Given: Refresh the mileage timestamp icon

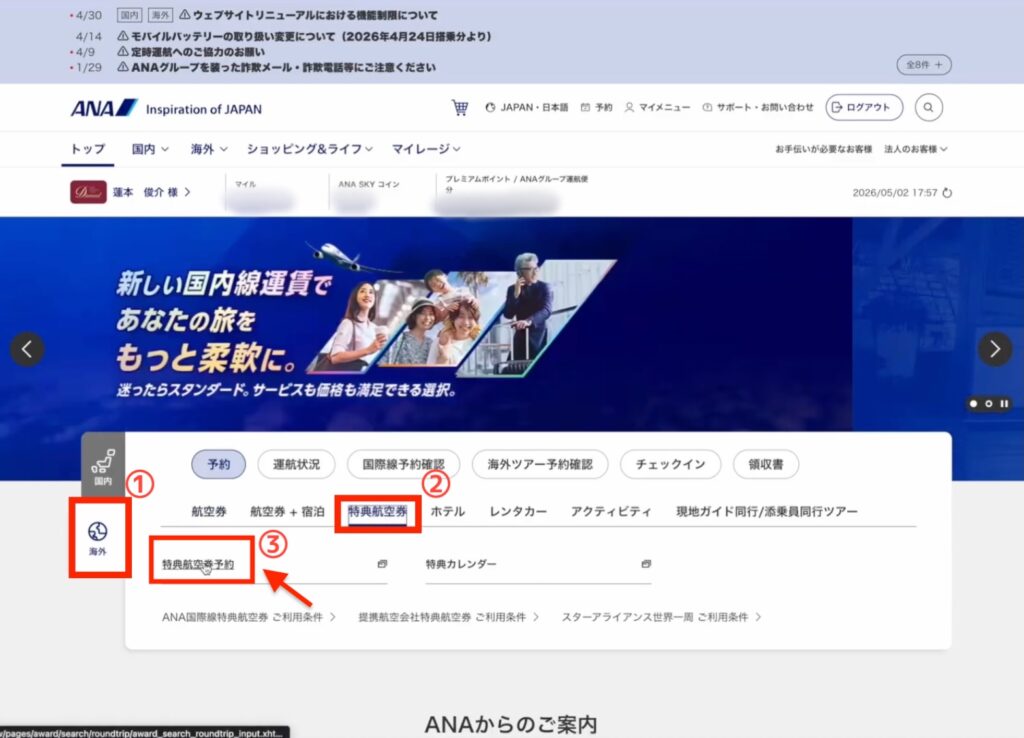Looking at the screenshot, I should (947, 193).
